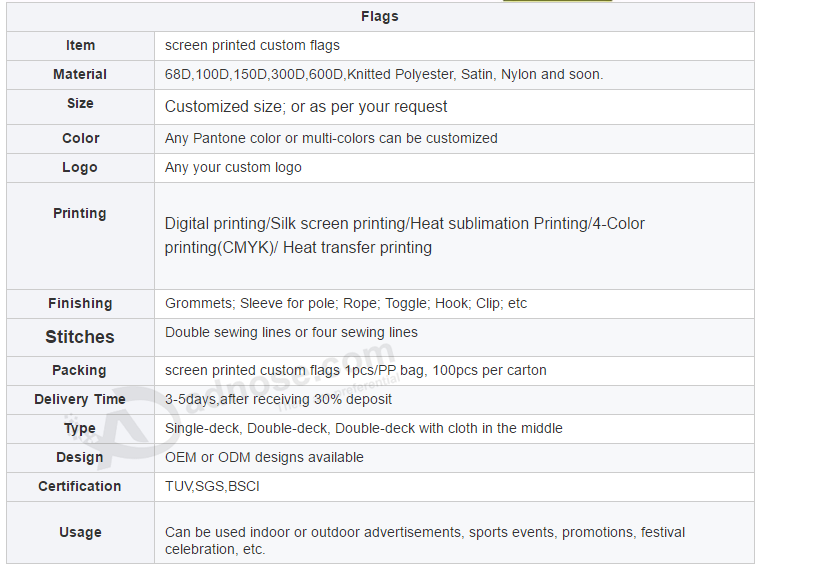Click the Packing row label

[80, 370]
